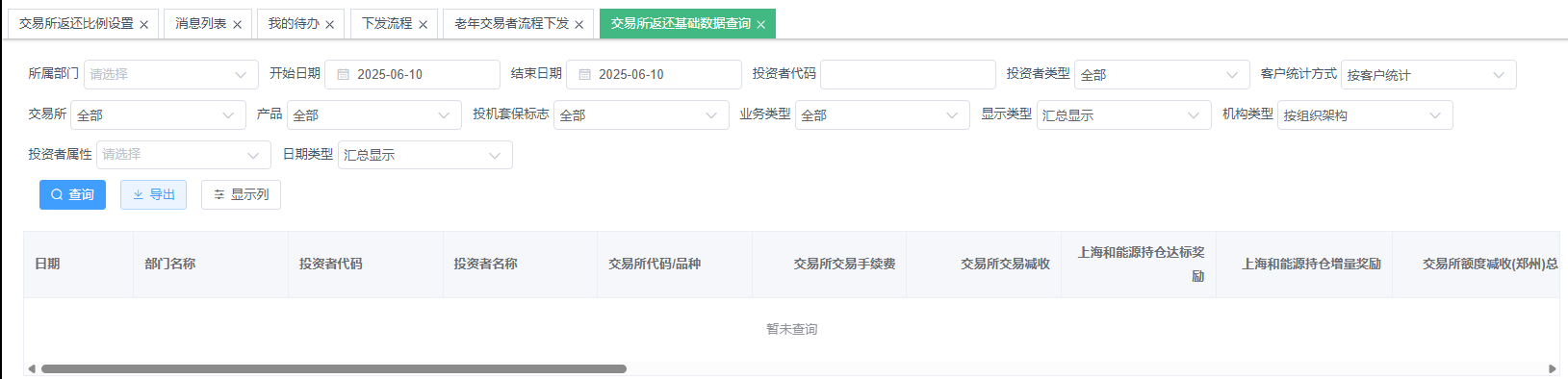Open the 机构类型 dropdown

1365,114
